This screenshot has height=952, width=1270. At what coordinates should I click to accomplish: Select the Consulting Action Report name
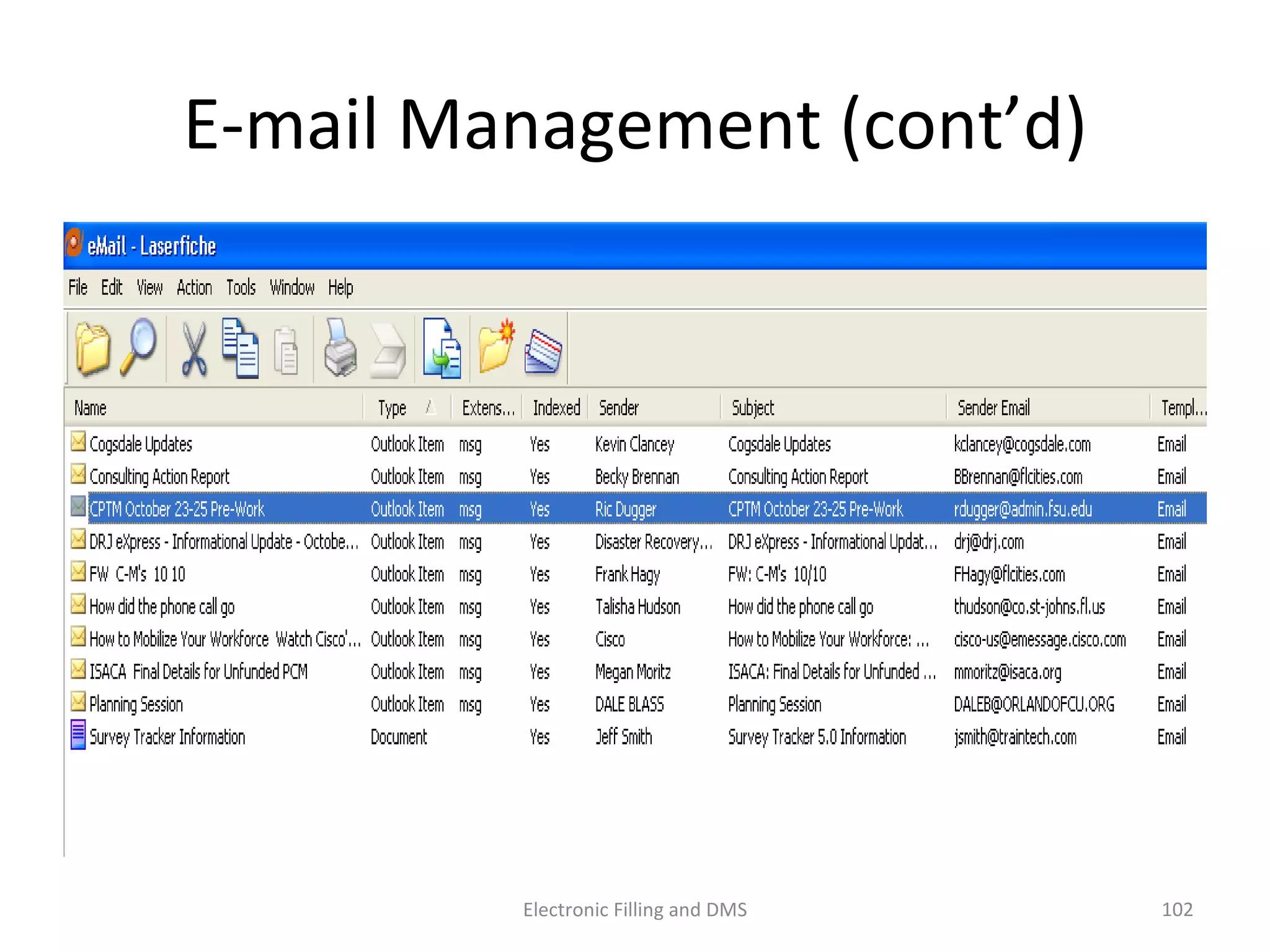[159, 477]
